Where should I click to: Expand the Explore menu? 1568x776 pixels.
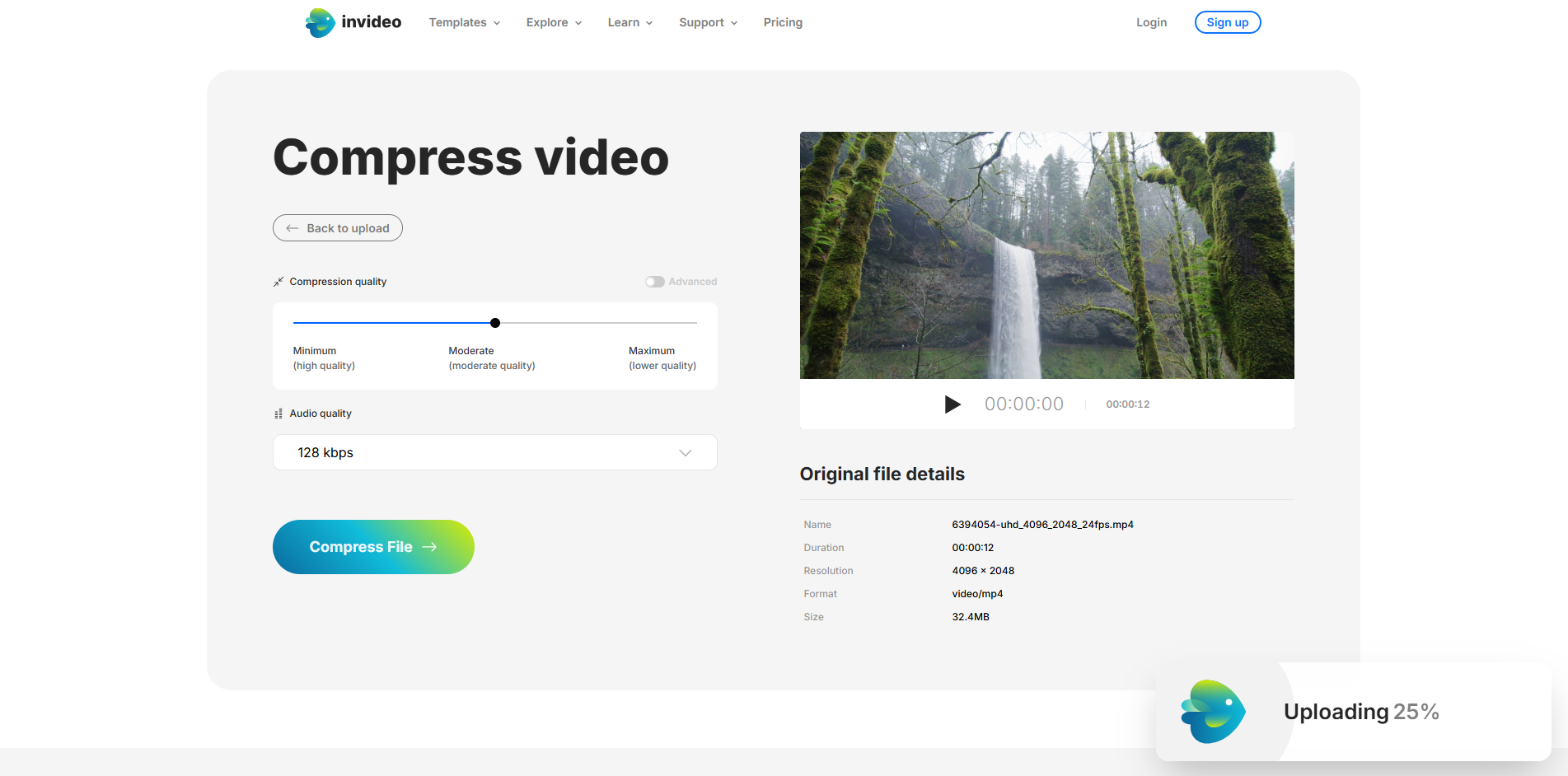[x=553, y=22]
